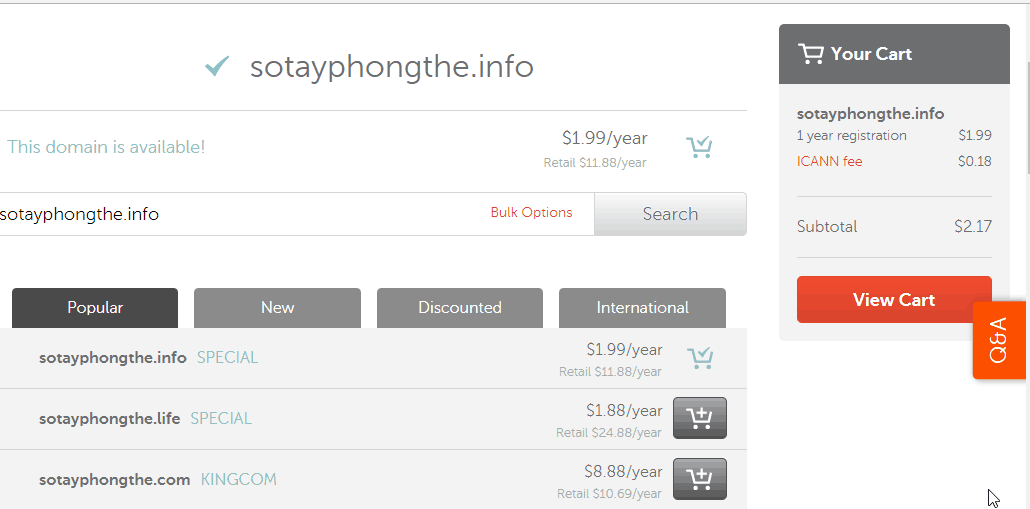Open the View Cart button
The image size is (1030, 509).
(894, 299)
